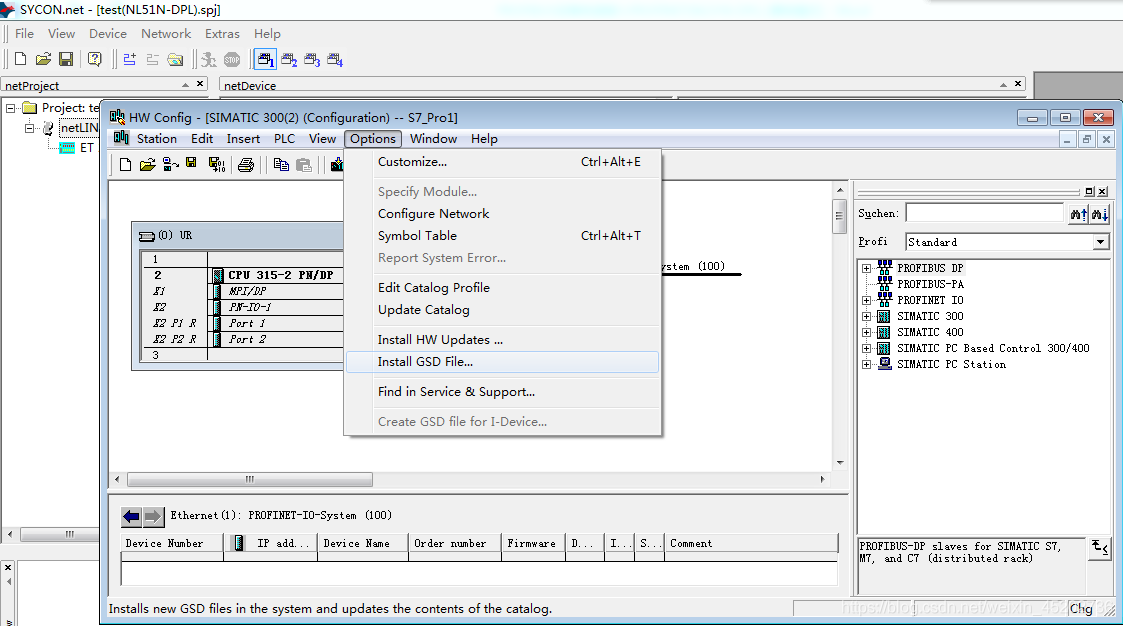Expand the PROFINET IO catalog node
The height and width of the screenshot is (626, 1123).
click(866, 300)
